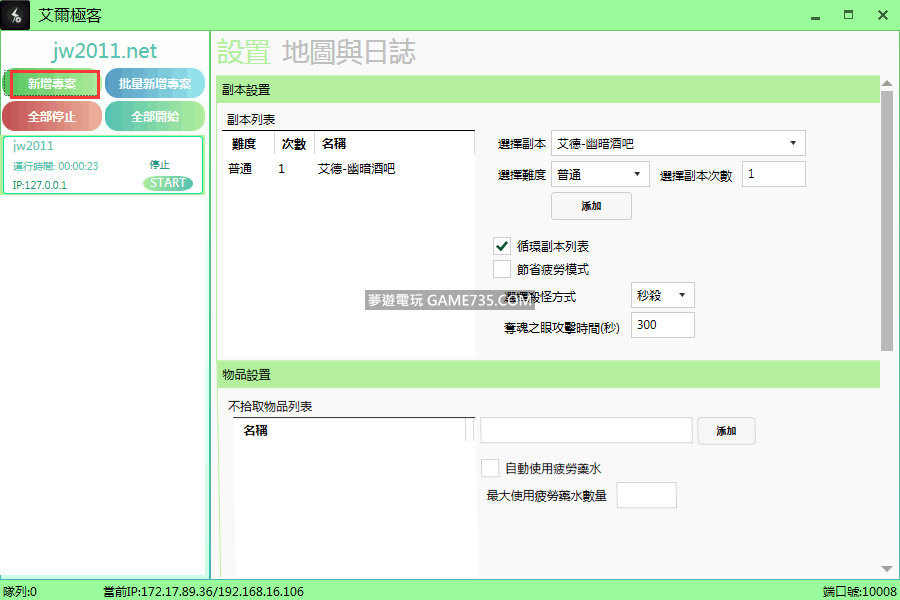This screenshot has height=600, width=900.
Task: Enable 自動使用疲勞藥水 checkbox
Action: [x=490, y=468]
